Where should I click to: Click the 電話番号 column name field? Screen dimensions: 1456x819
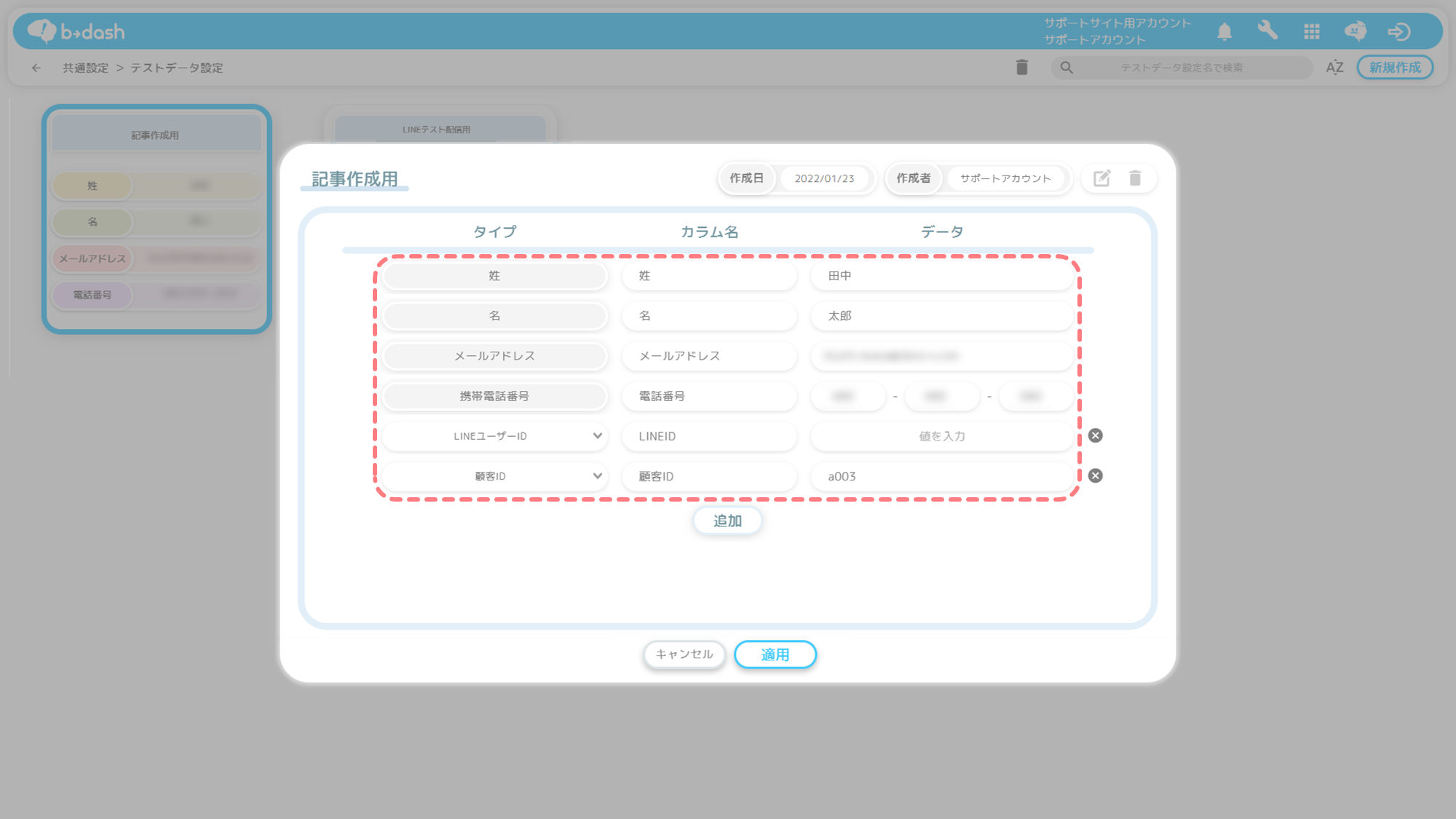point(709,396)
